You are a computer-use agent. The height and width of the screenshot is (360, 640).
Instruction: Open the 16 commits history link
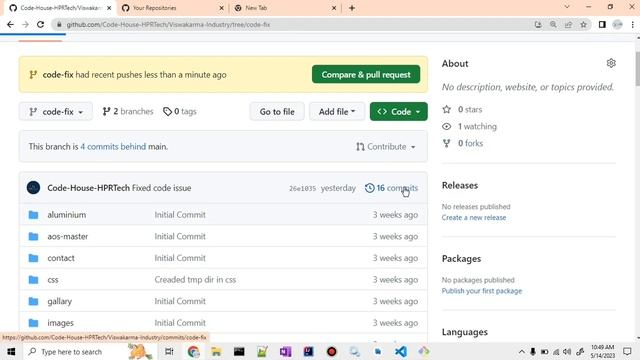click(391, 188)
